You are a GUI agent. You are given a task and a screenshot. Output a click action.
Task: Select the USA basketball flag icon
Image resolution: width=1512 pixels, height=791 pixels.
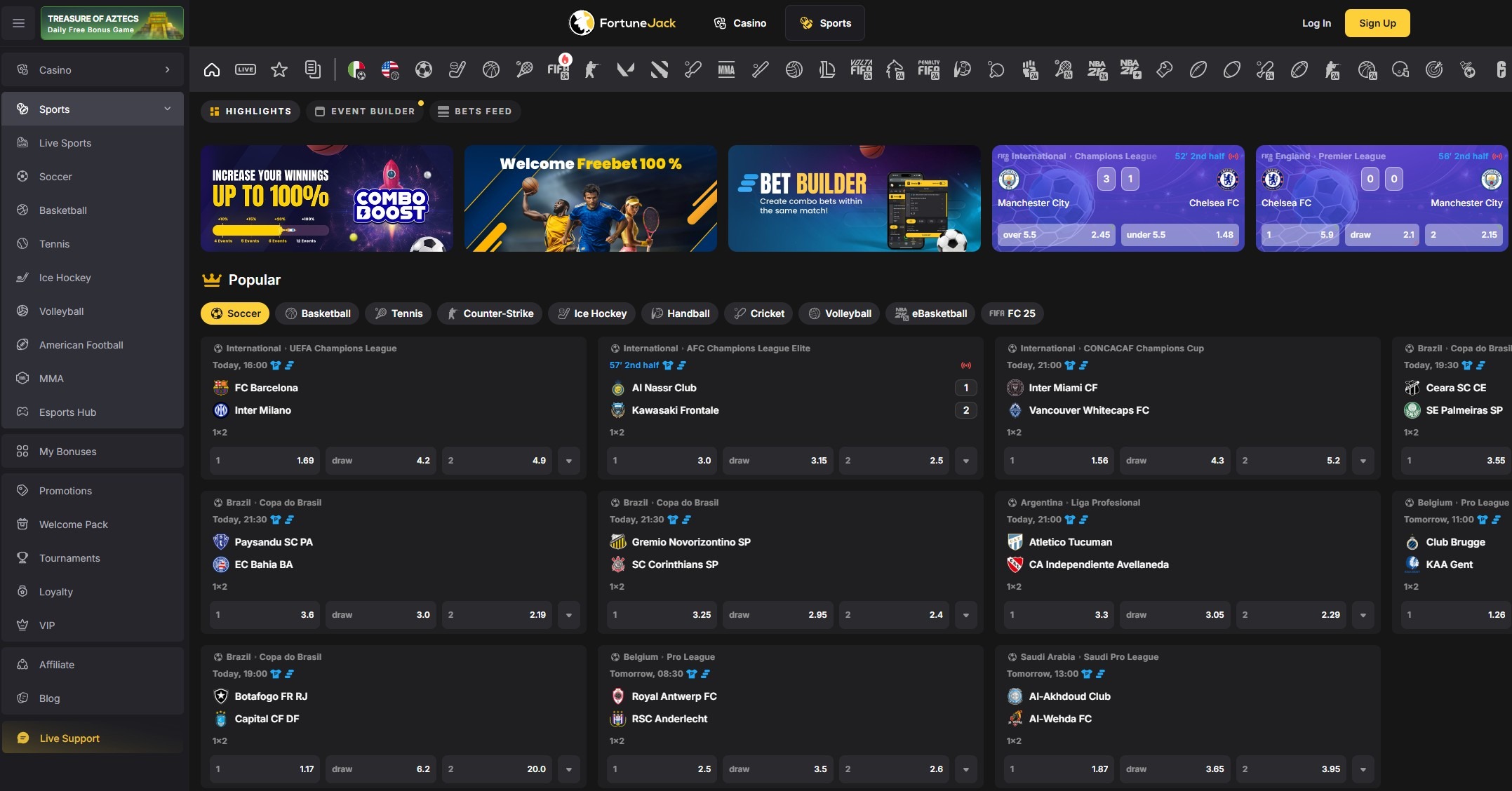click(x=390, y=69)
